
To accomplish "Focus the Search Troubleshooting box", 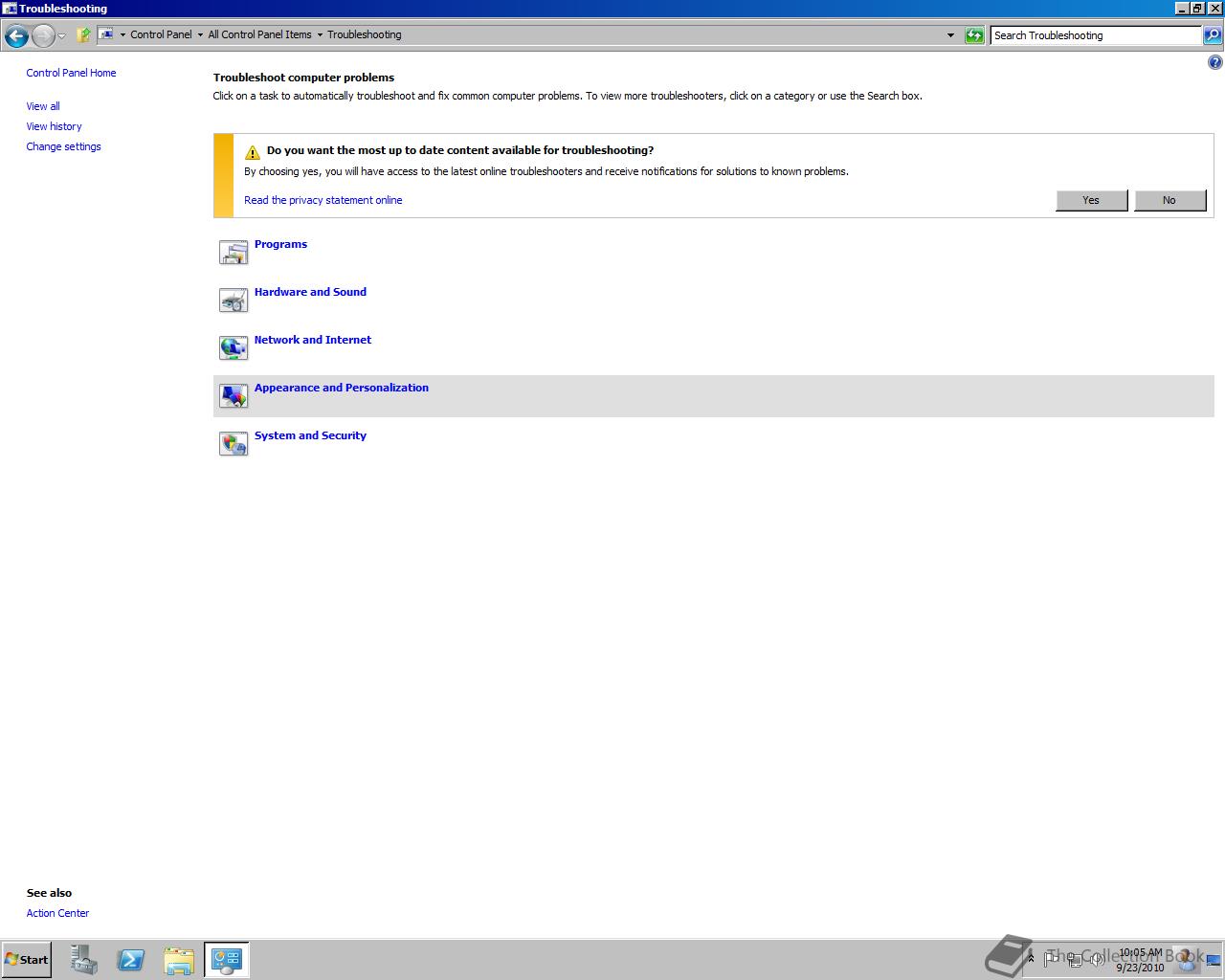I will click(1096, 35).
